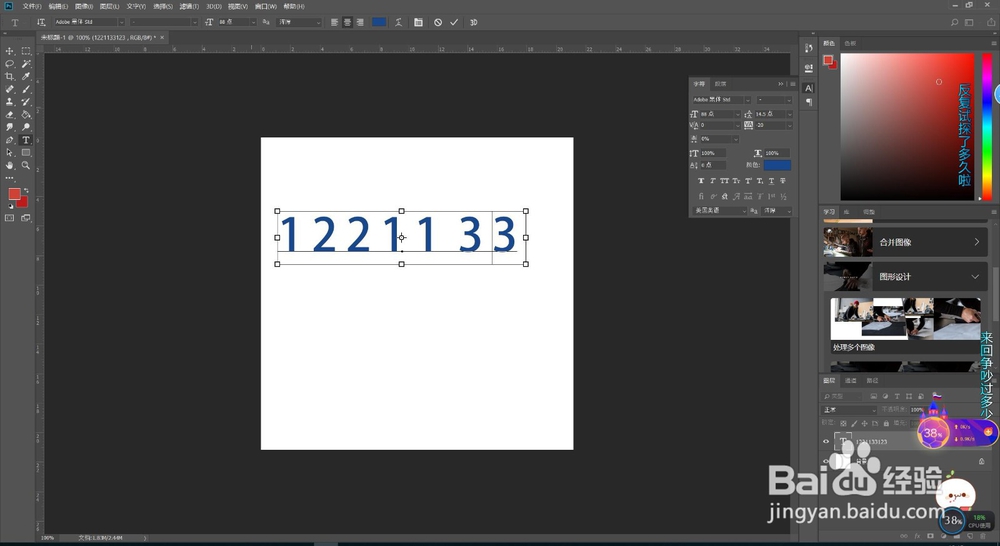Viewport: 1000px width, 546px height.
Task: Click 颜色 swatch in Character panel
Action: tap(777, 165)
